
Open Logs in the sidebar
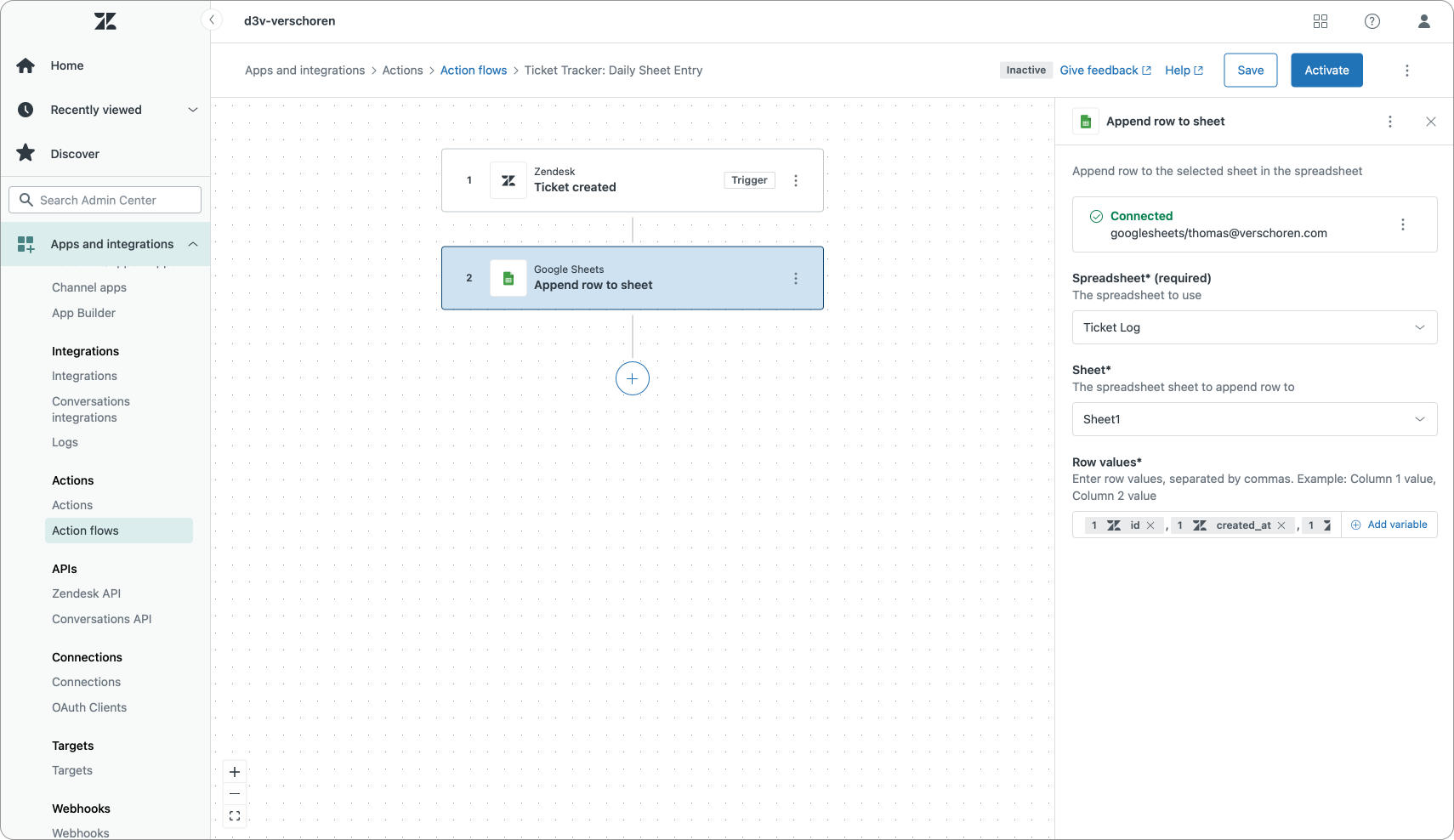65,442
